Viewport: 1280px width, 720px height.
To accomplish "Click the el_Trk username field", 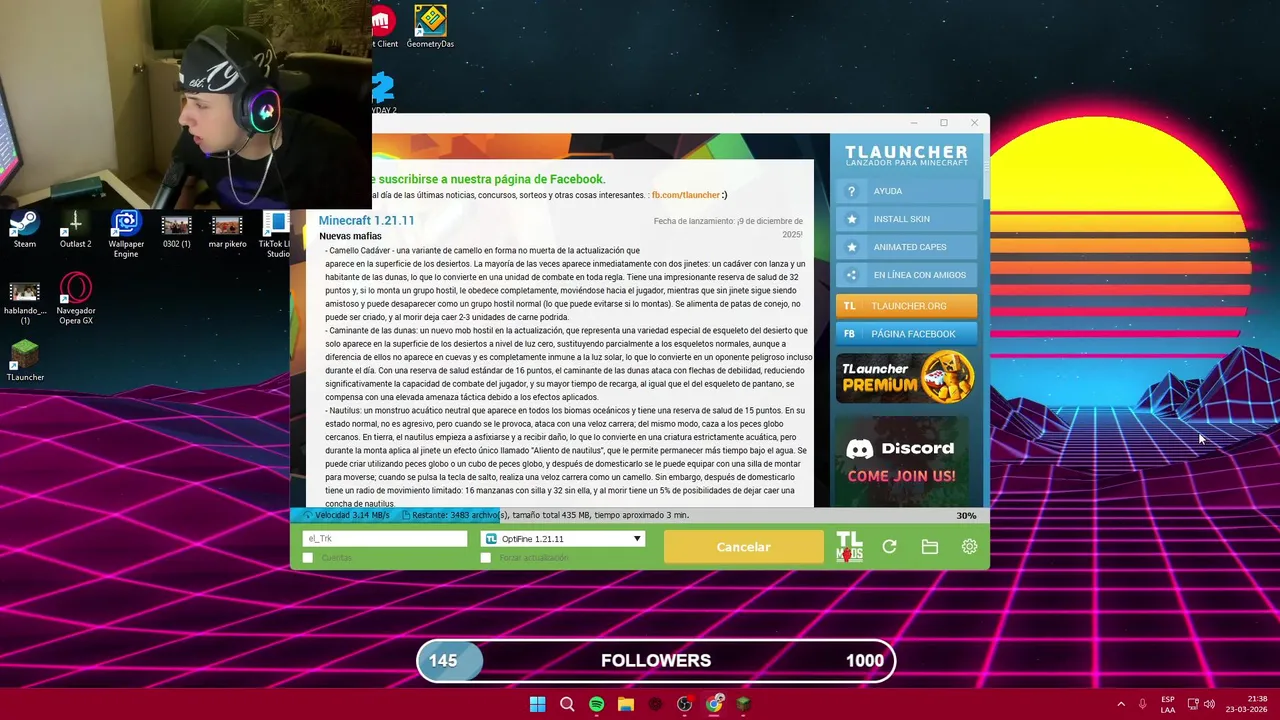I will click(385, 539).
